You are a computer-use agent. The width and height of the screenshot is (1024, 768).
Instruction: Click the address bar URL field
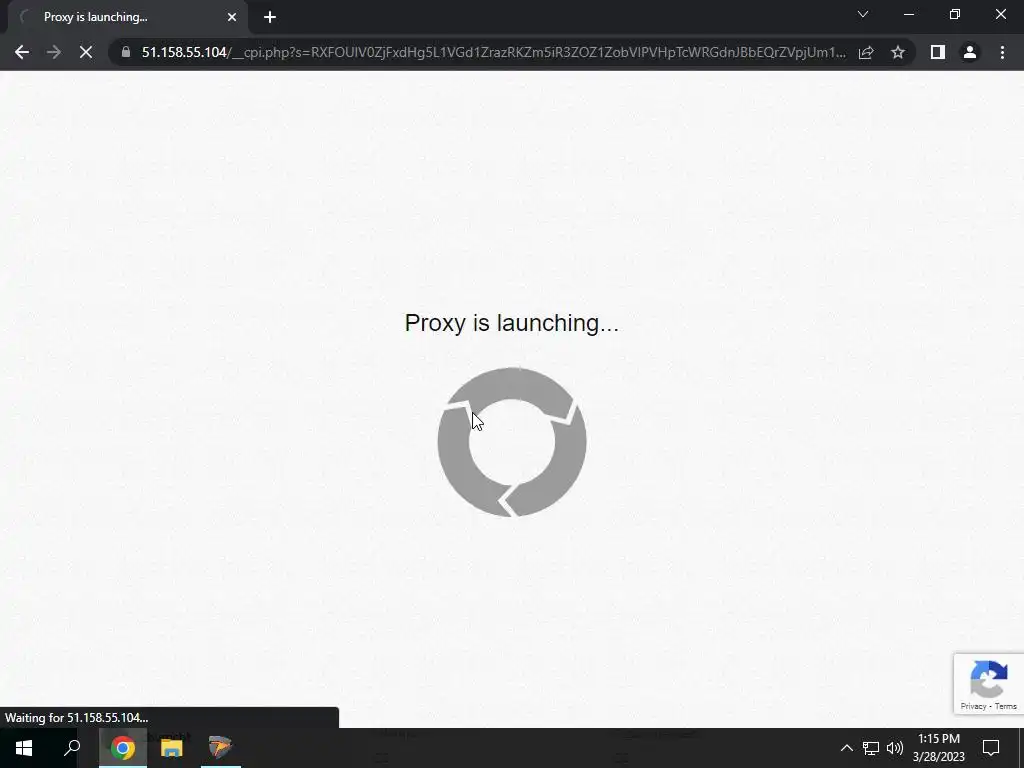493,52
